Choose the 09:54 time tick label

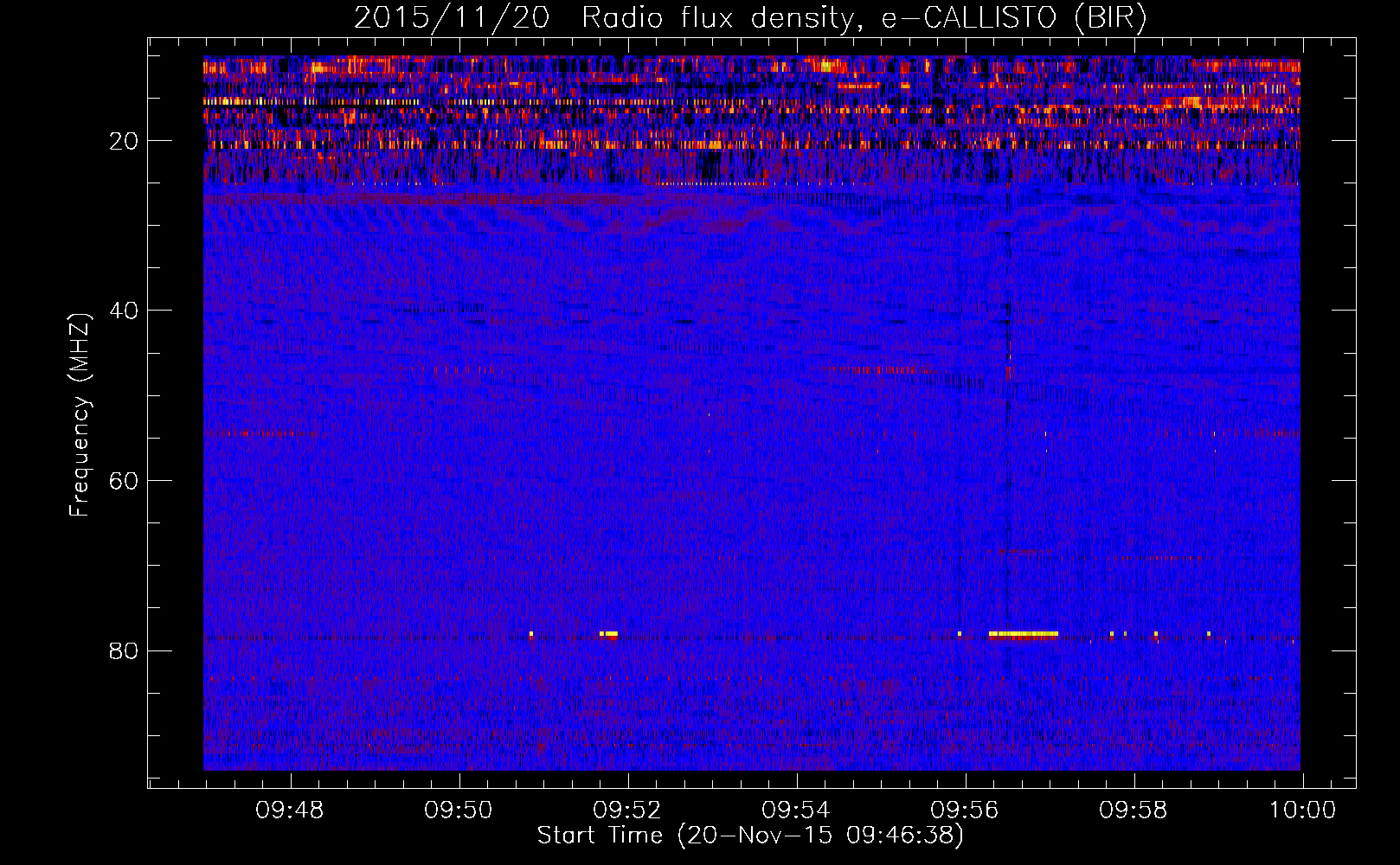click(x=795, y=811)
